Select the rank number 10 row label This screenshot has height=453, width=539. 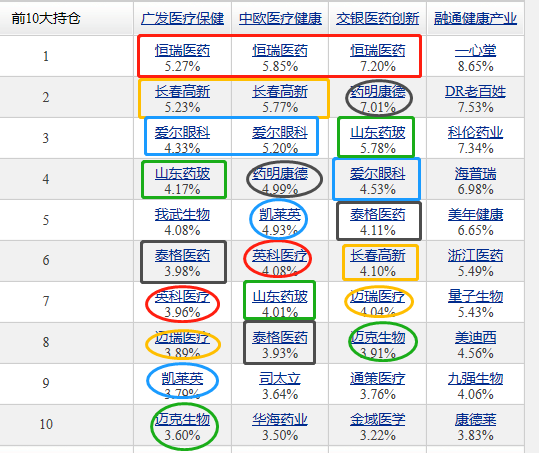[x=46, y=424]
